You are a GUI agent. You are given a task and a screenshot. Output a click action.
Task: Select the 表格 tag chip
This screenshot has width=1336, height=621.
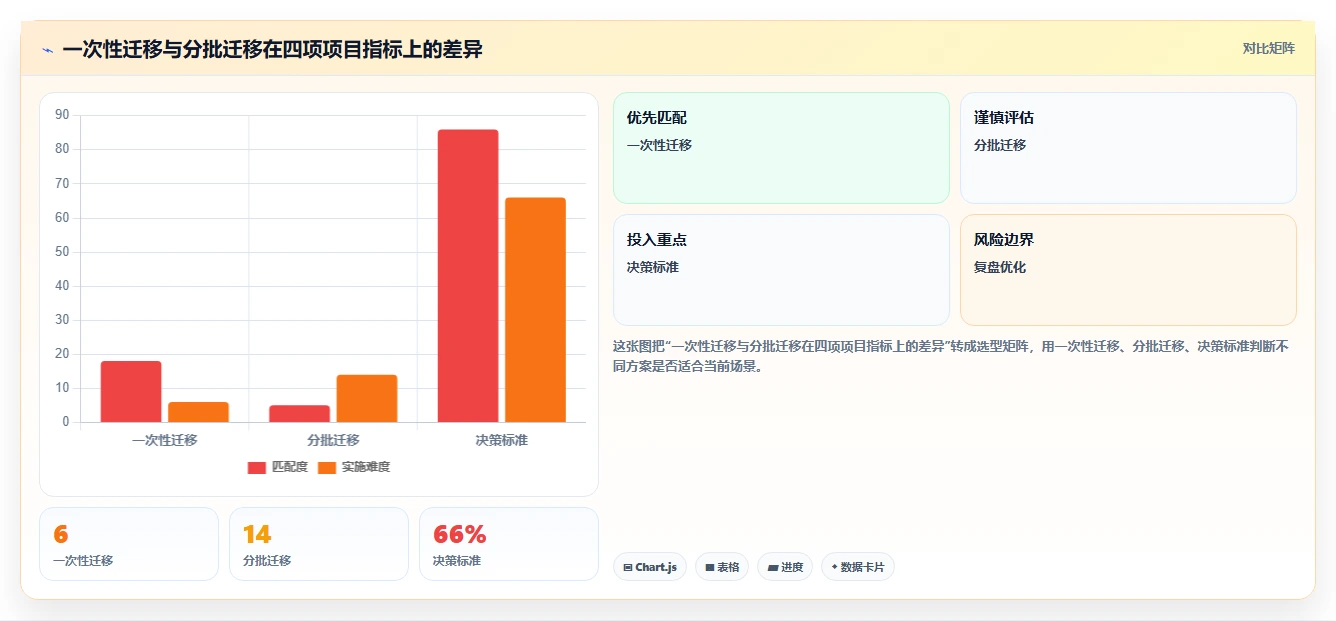coord(722,567)
